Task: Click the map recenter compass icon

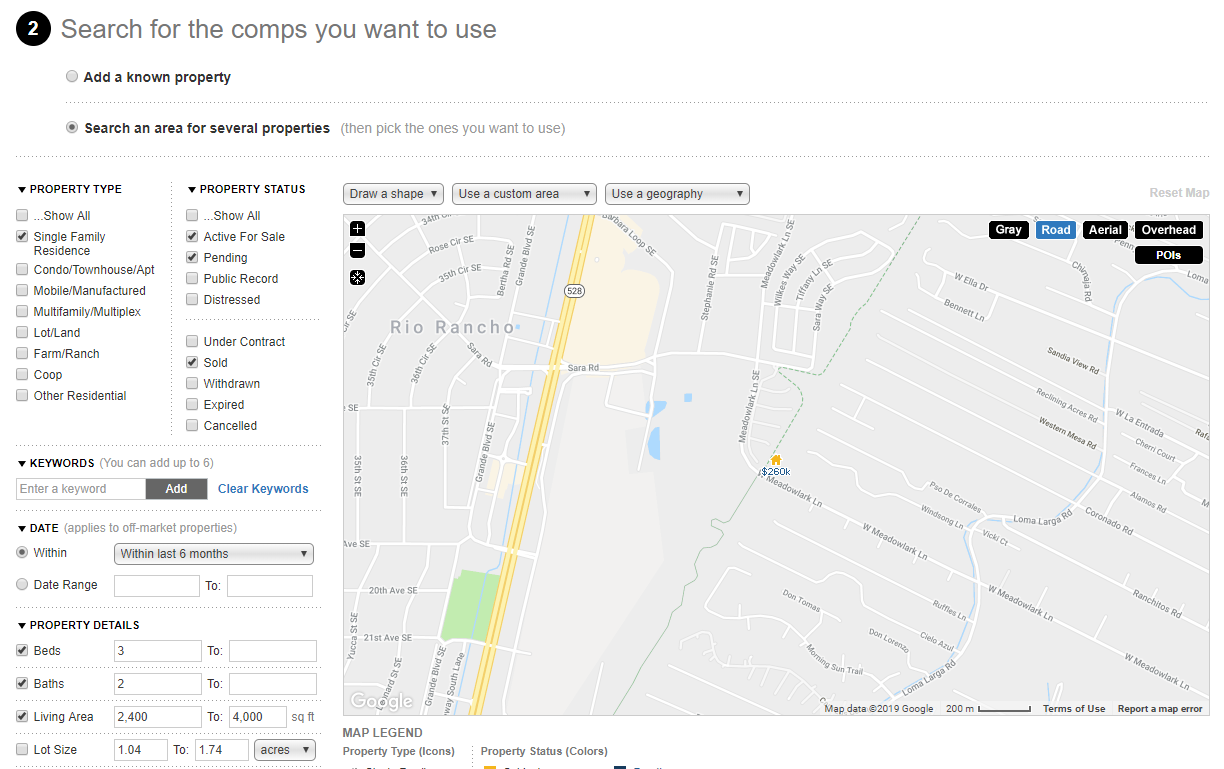Action: tap(358, 277)
